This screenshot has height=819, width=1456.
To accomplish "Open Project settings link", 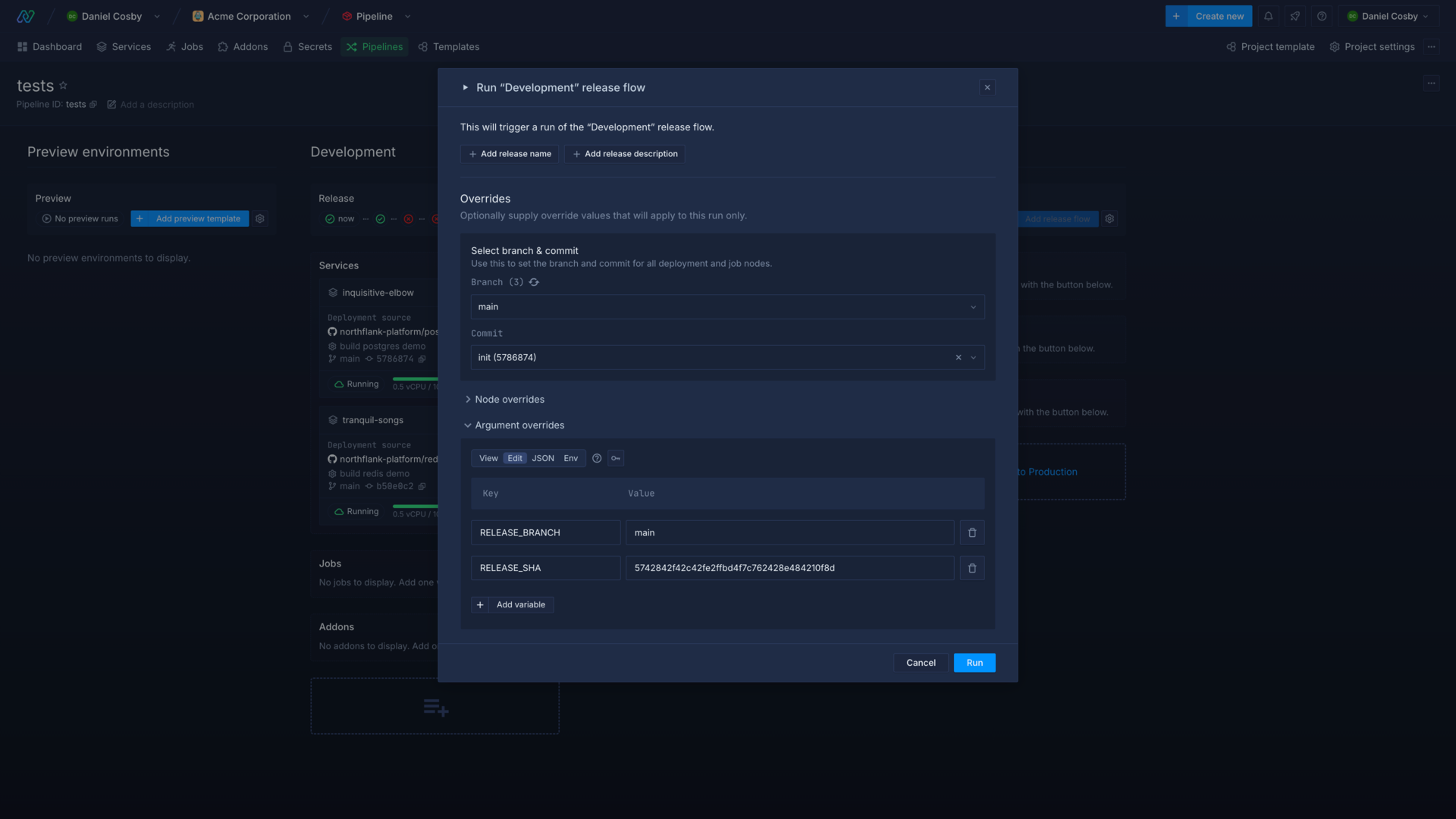I will [x=1372, y=47].
